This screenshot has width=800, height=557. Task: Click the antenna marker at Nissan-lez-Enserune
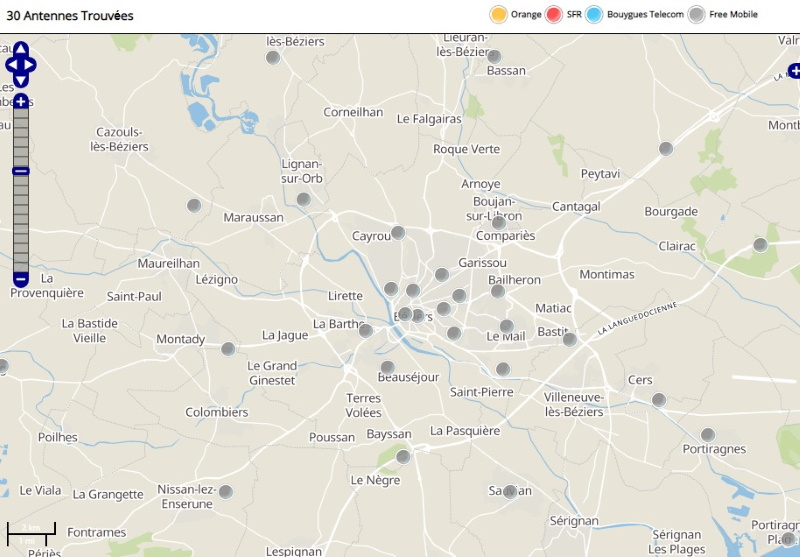pyautogui.click(x=226, y=491)
